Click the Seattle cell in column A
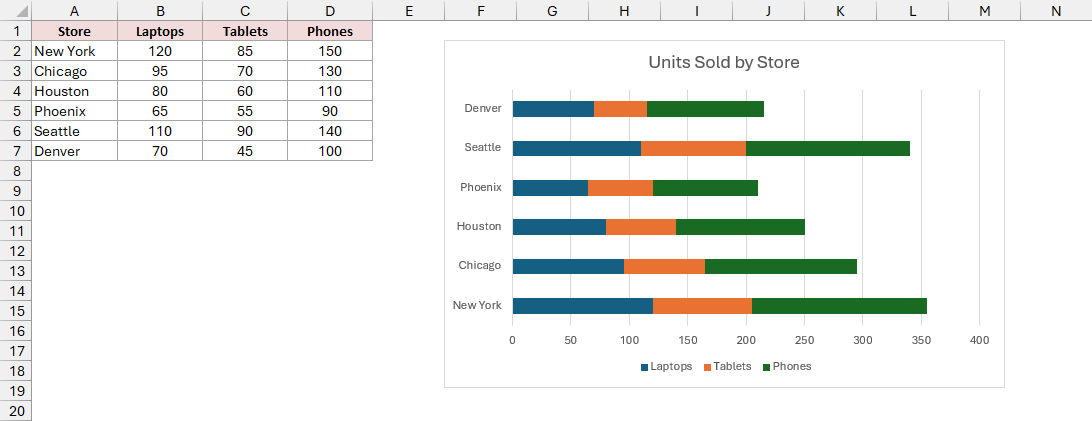The width and height of the screenshot is (1092, 421). 75,131
